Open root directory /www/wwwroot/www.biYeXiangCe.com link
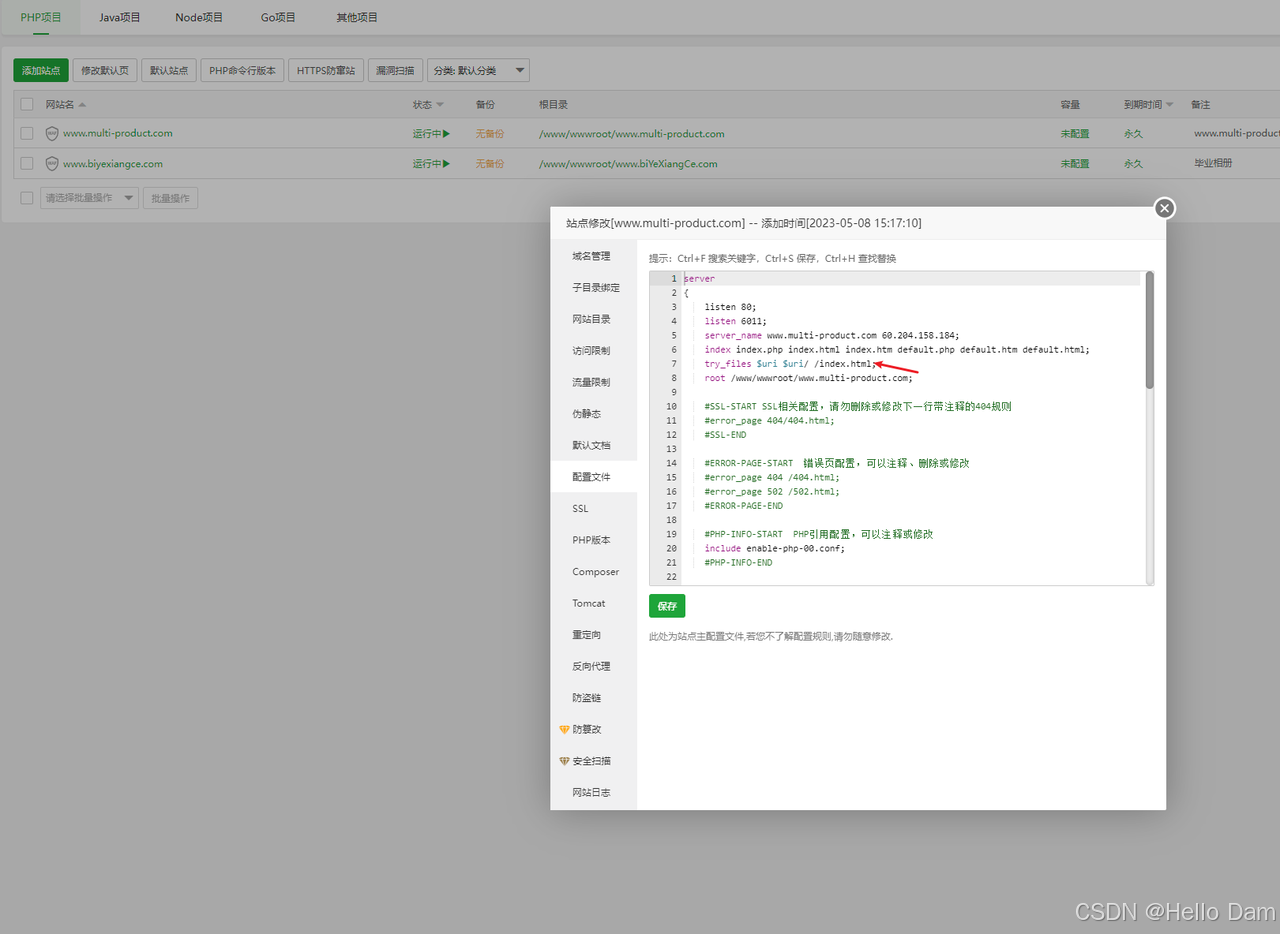 click(x=628, y=164)
